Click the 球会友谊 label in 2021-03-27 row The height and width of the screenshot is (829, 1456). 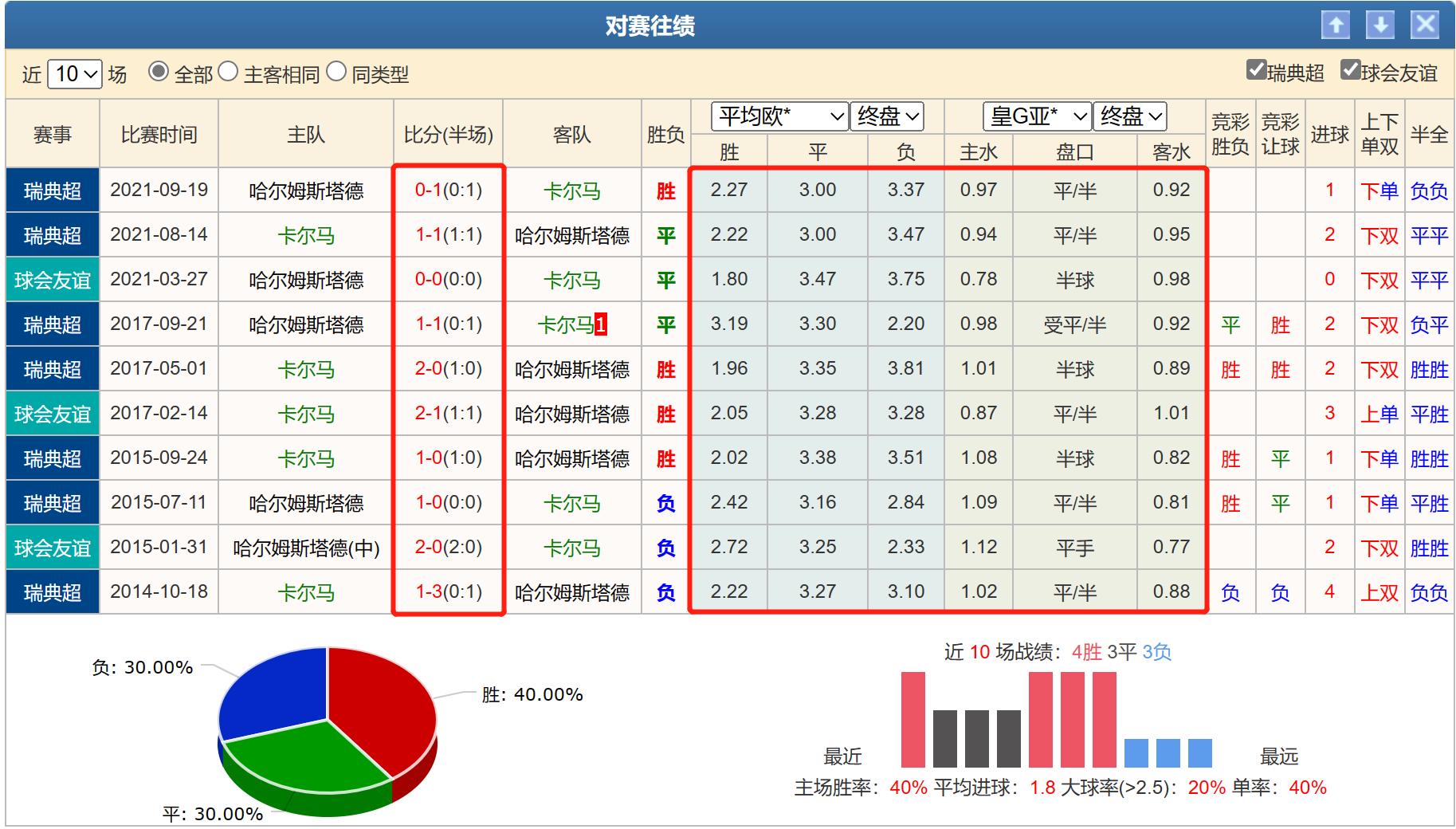[51, 279]
